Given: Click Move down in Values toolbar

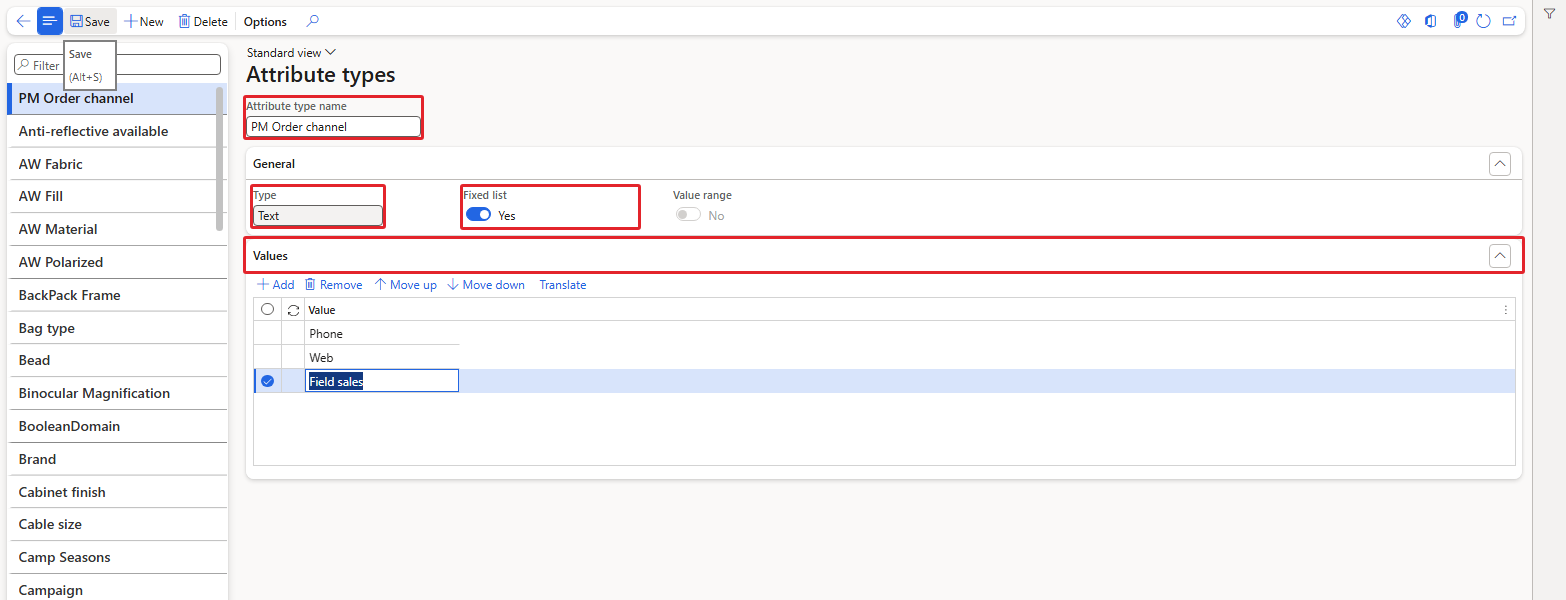Looking at the screenshot, I should (x=486, y=285).
